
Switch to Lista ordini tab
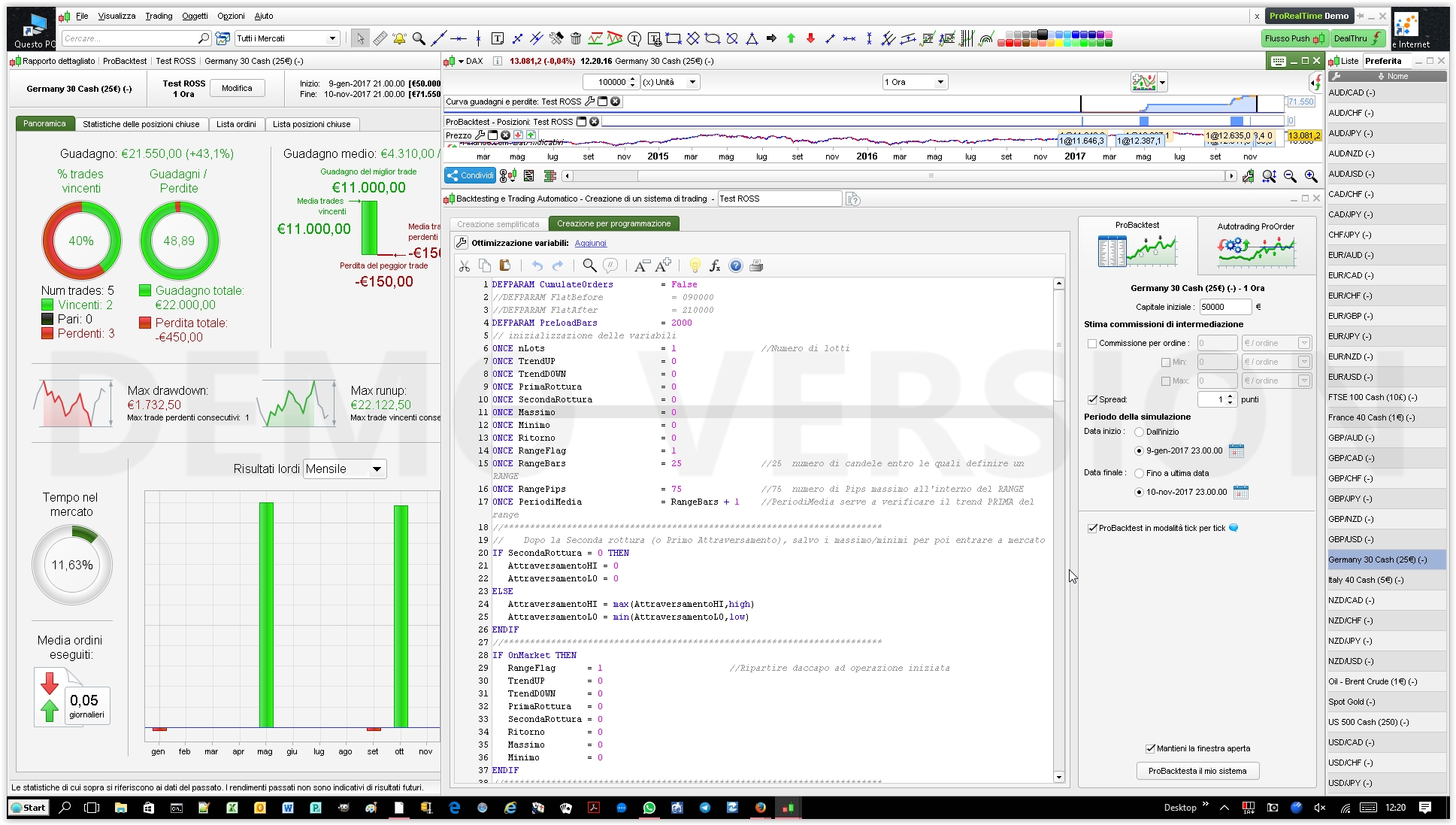pyautogui.click(x=236, y=124)
